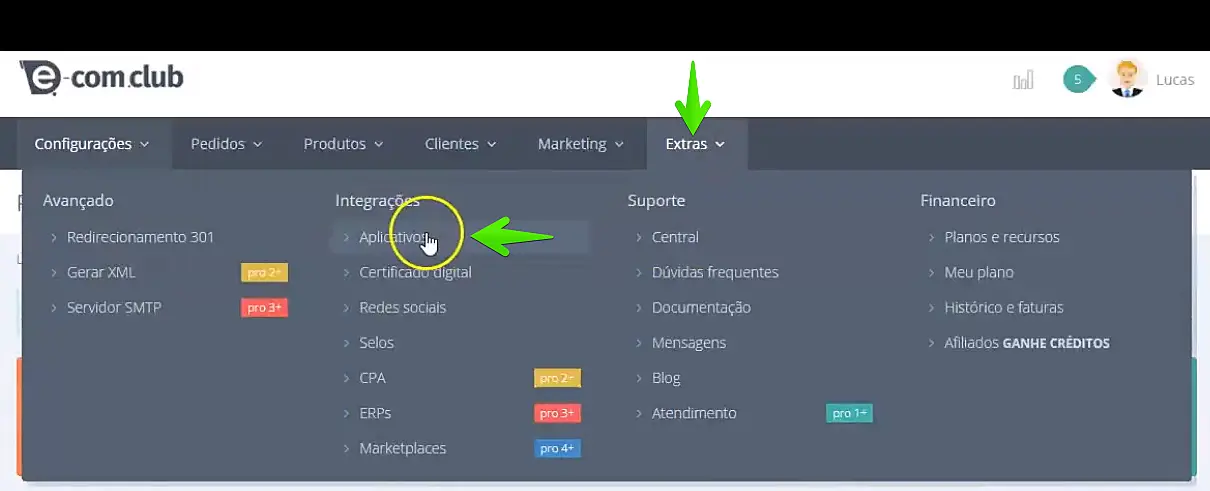Click arrow bullet before Planos e recursos
Screen dimensions: 1210x491
pyautogui.click(x=932, y=238)
